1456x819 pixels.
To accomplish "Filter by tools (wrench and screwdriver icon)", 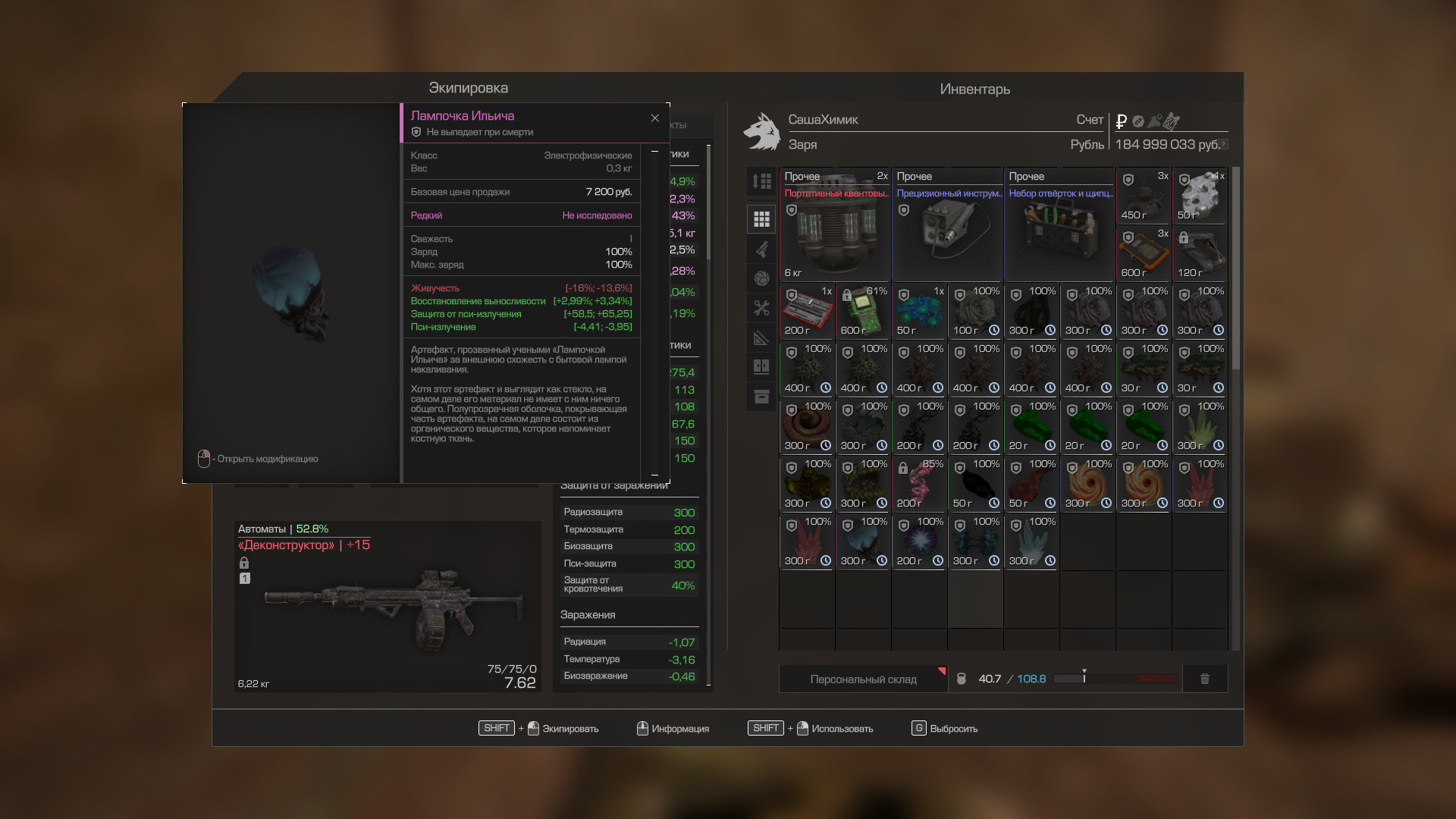I will [761, 308].
